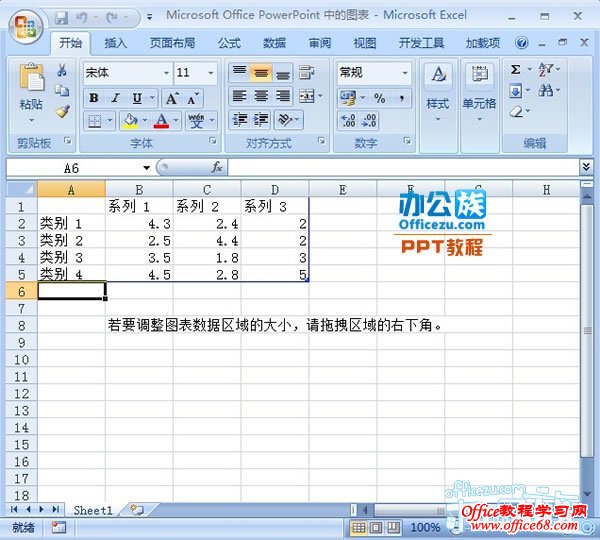Click the font color red A swatch
Image resolution: width=600 pixels, height=540 pixels.
161,121
